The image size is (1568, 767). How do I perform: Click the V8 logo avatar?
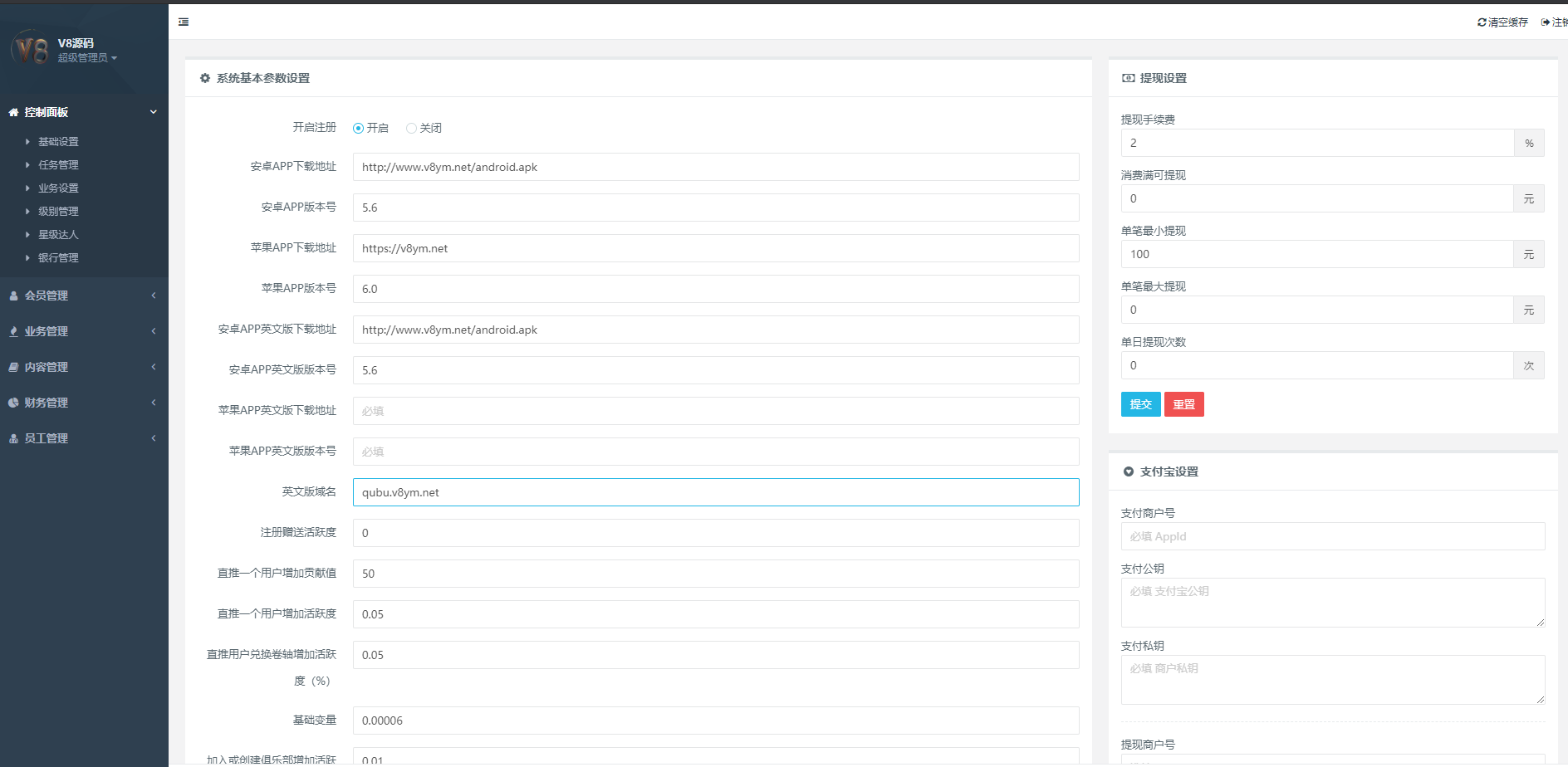[x=32, y=50]
